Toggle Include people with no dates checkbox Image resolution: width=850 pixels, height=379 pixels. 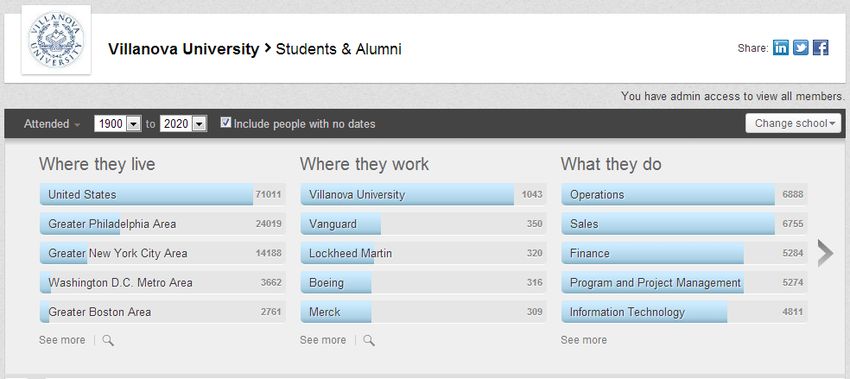[226, 123]
